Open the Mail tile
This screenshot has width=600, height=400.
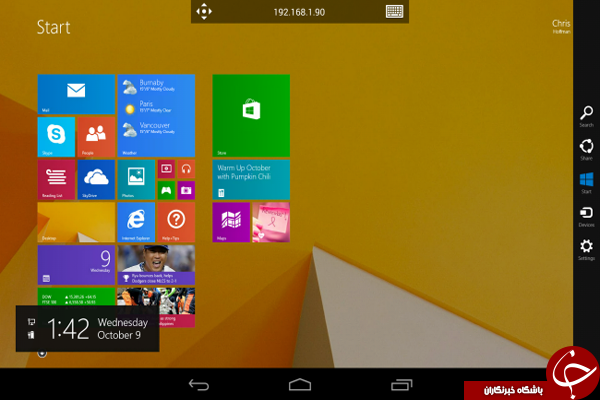pos(76,94)
